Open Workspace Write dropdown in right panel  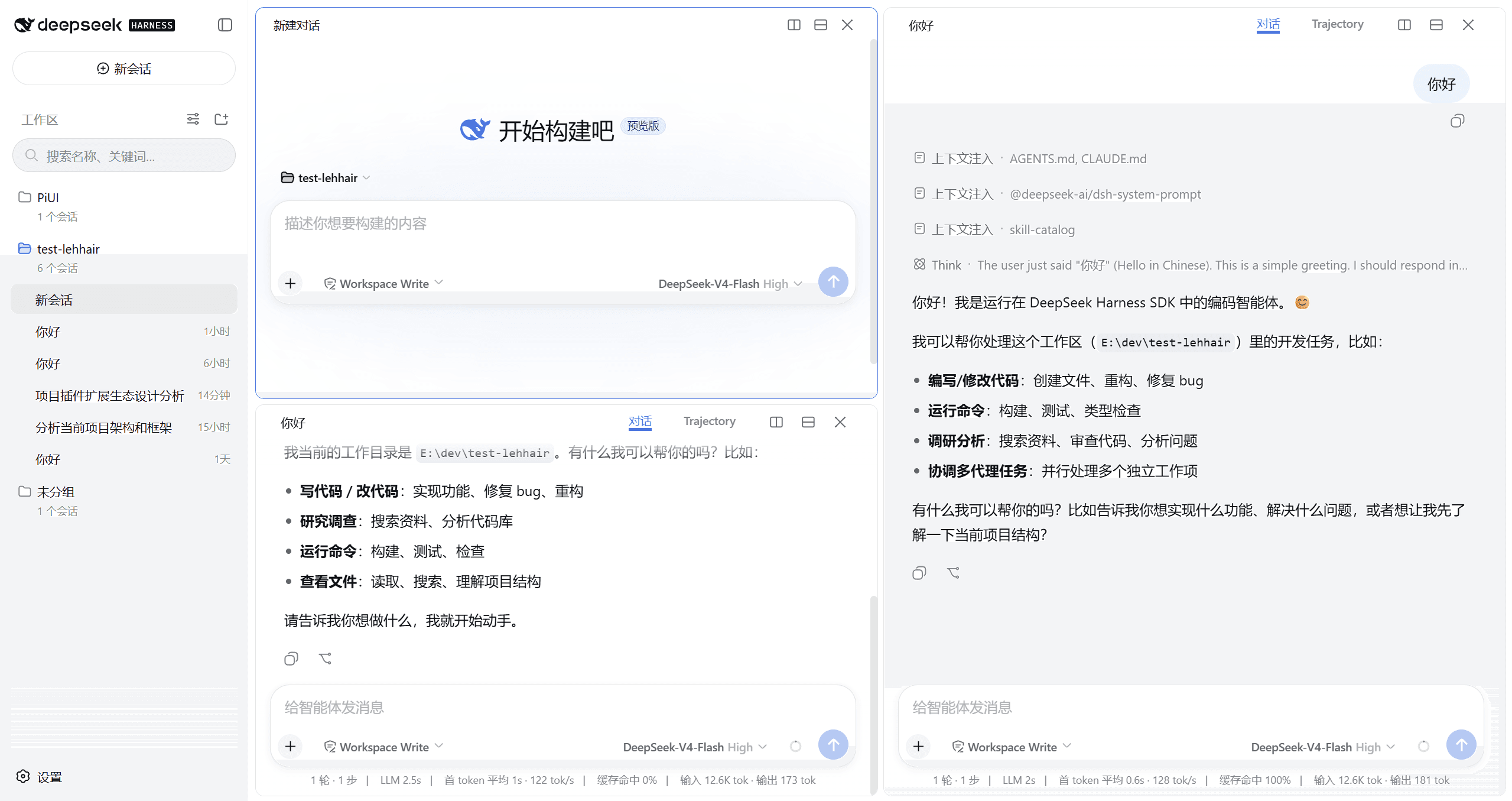point(1012,747)
